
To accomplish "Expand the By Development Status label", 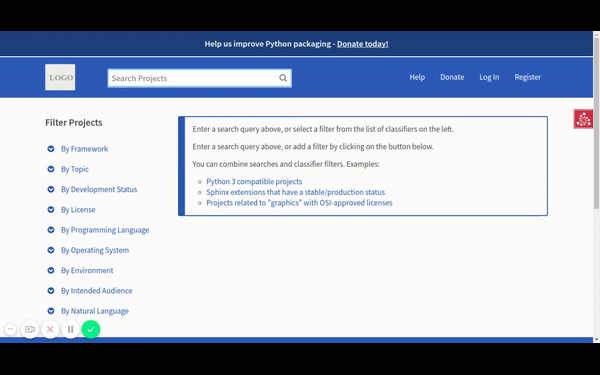I will pos(99,189).
